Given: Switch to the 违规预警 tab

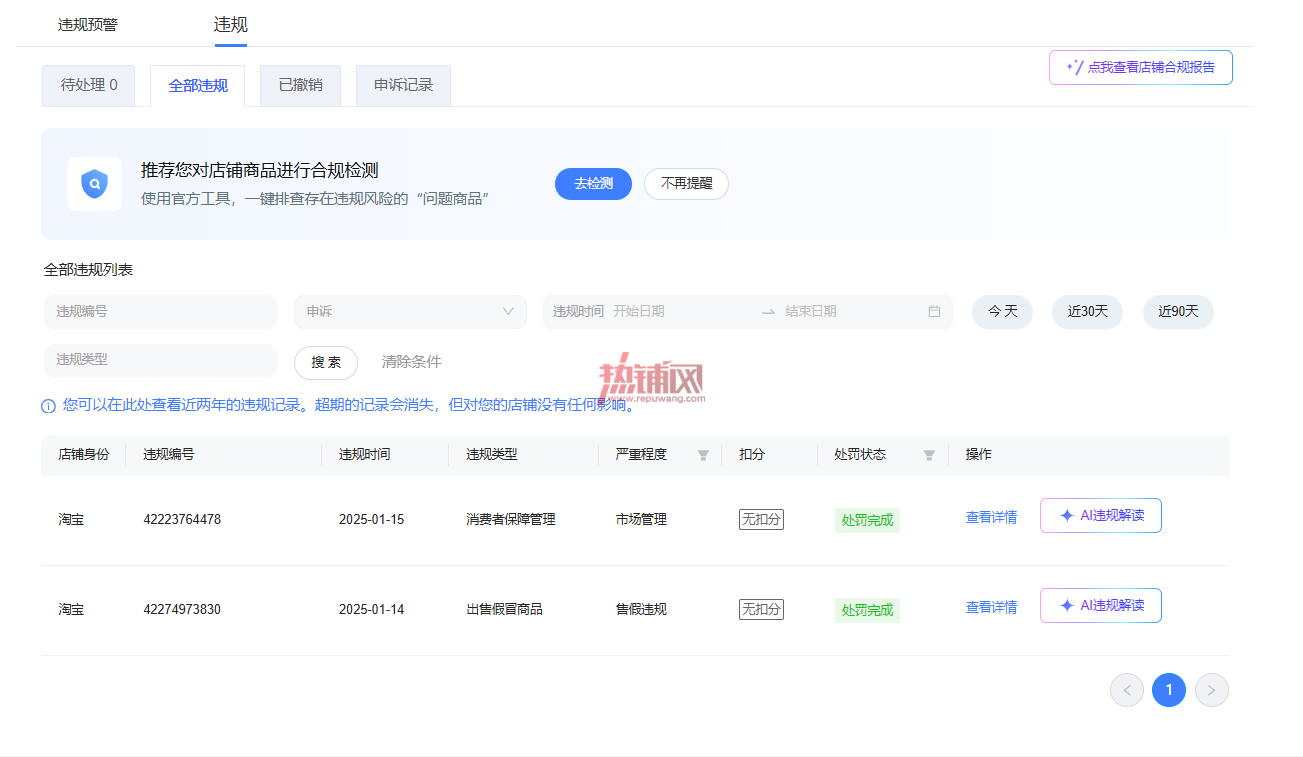Looking at the screenshot, I should (x=87, y=25).
